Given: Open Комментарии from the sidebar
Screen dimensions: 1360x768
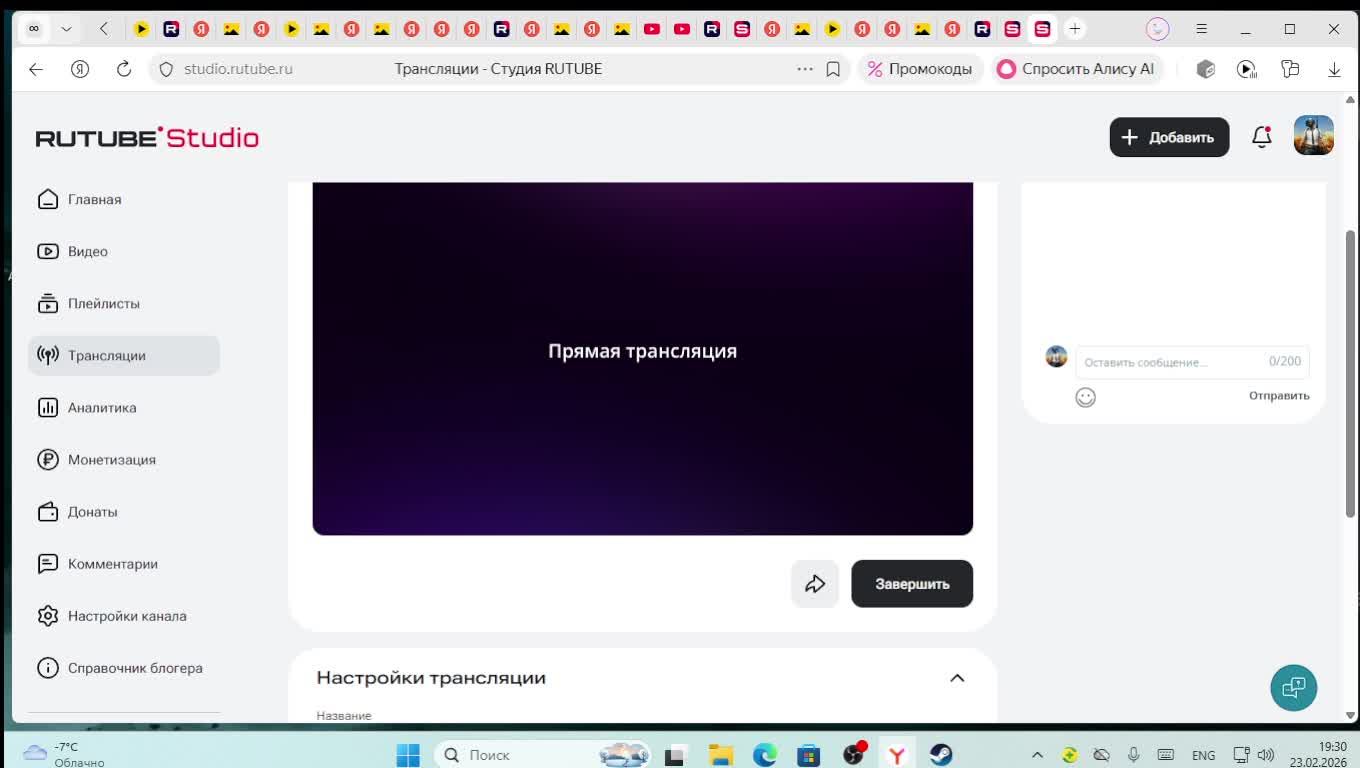Looking at the screenshot, I should pos(124,563).
